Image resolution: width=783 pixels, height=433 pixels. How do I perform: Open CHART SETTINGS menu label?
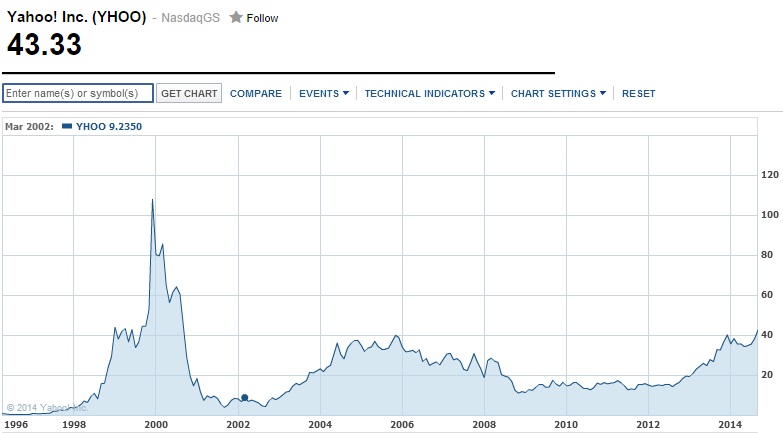pos(553,93)
